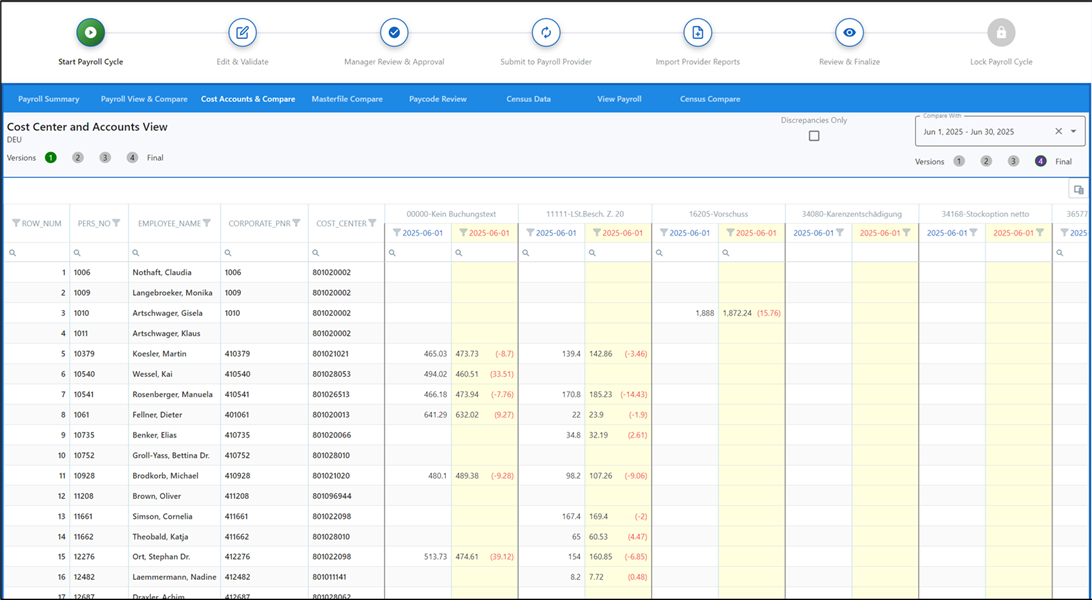
Task: Enable the Discrepancies Only checkbox
Action: click(814, 135)
